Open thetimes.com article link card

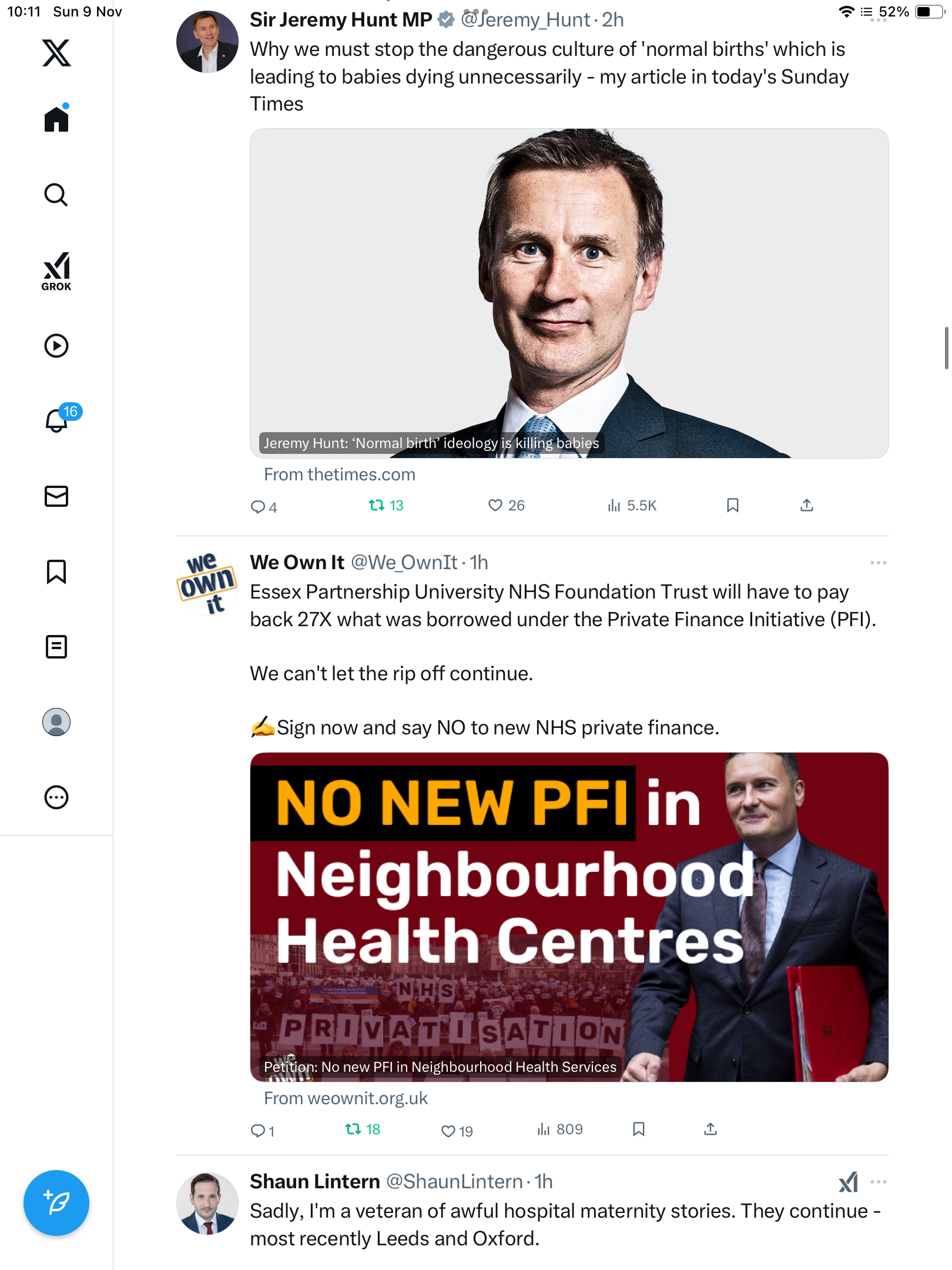[569, 293]
